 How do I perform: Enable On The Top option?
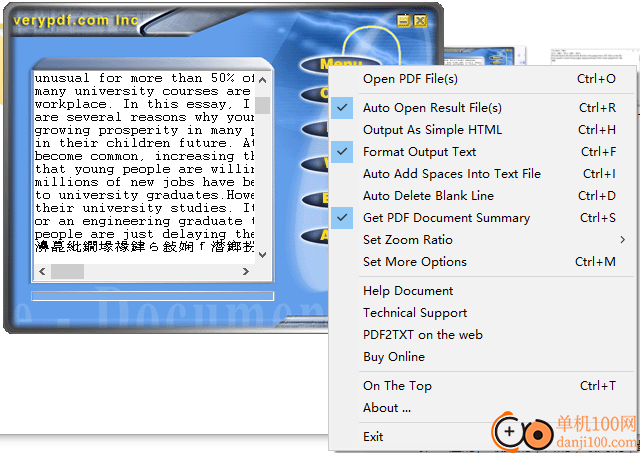tap(482, 386)
